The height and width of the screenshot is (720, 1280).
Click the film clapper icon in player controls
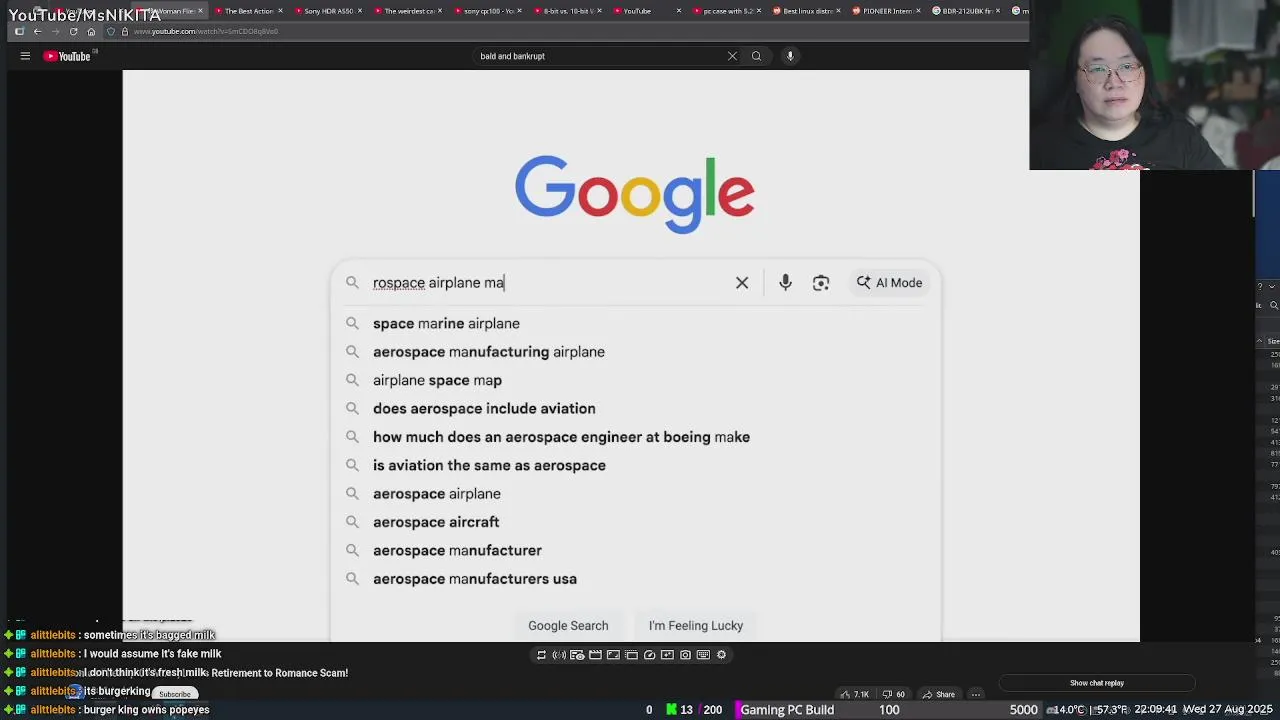pos(595,655)
